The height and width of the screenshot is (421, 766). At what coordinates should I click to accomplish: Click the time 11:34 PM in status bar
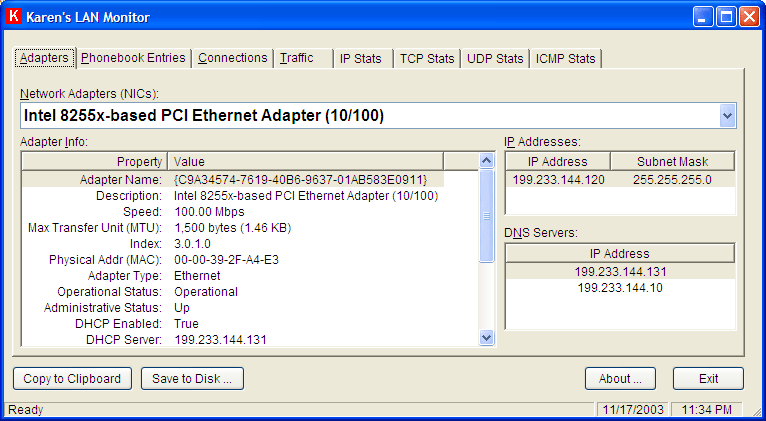[x=706, y=409]
